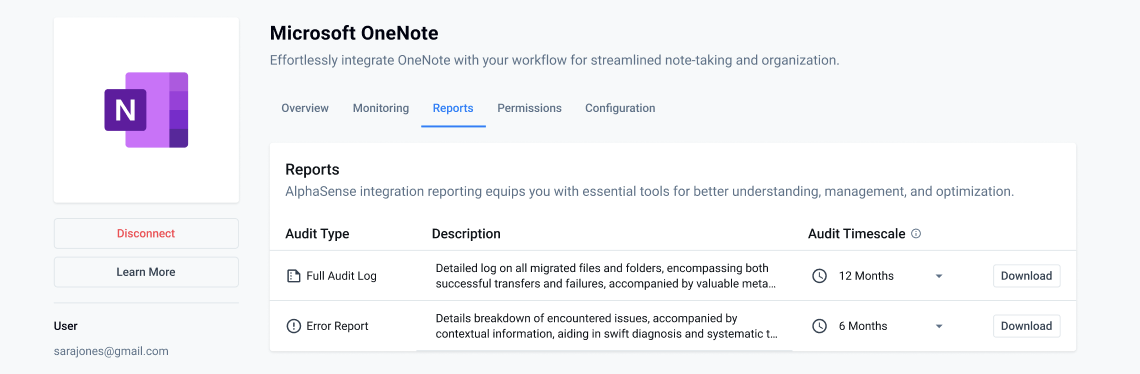Select the Reports tab
Image resolution: width=1140 pixels, height=374 pixels.
click(453, 108)
